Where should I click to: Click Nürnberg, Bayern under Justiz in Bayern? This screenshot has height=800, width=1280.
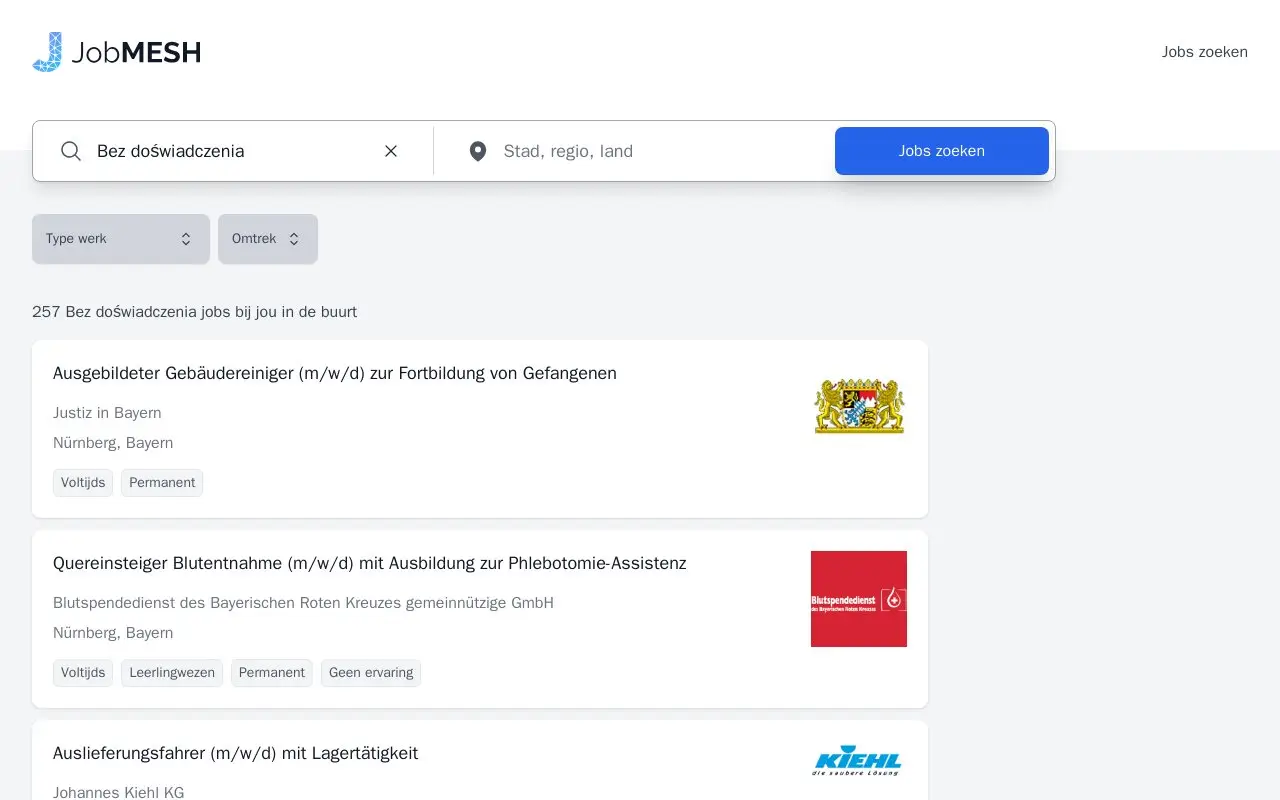(113, 443)
